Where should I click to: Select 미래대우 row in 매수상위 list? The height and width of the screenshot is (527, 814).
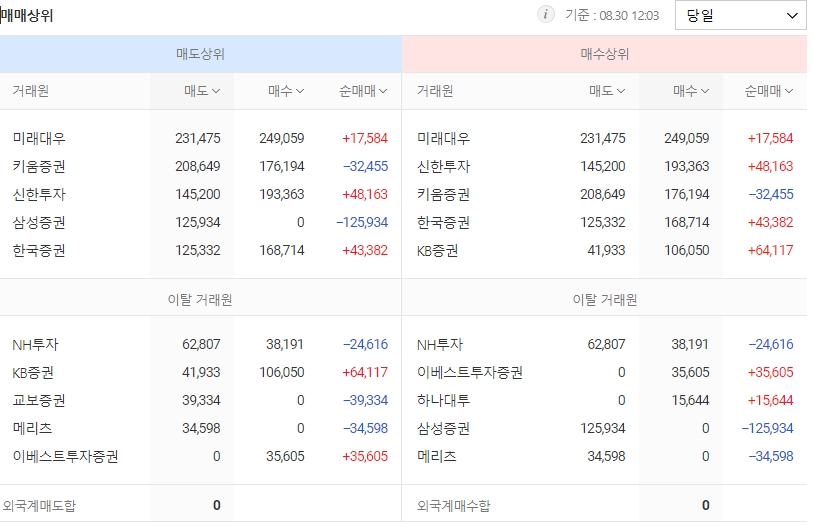tap(604, 138)
